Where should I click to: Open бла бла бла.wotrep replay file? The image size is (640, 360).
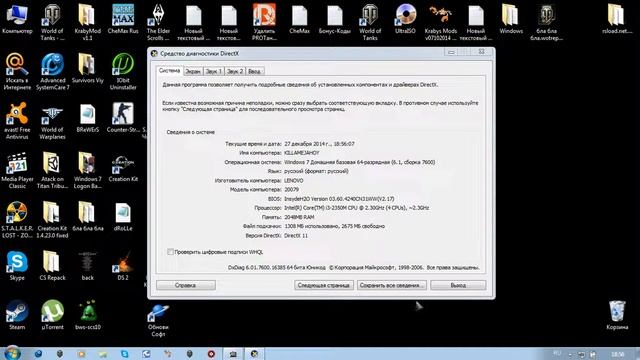[x=547, y=22]
